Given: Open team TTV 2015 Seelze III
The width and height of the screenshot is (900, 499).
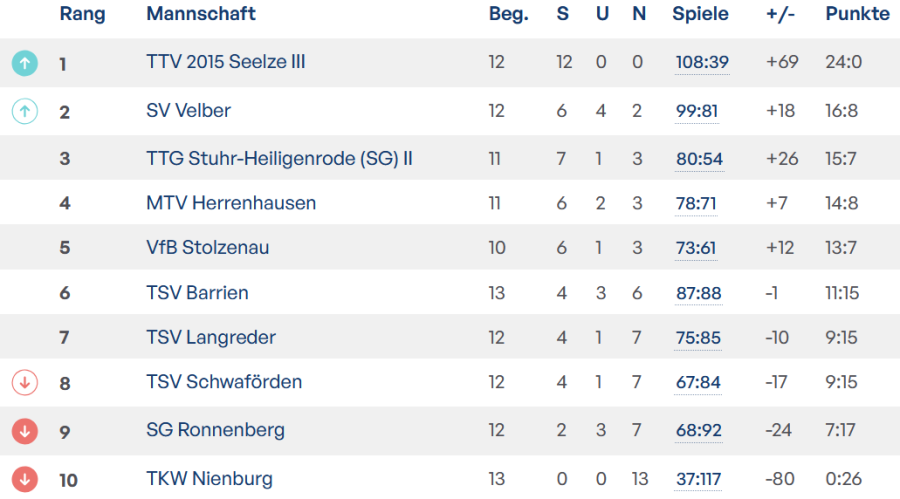Looking at the screenshot, I should pos(225,62).
